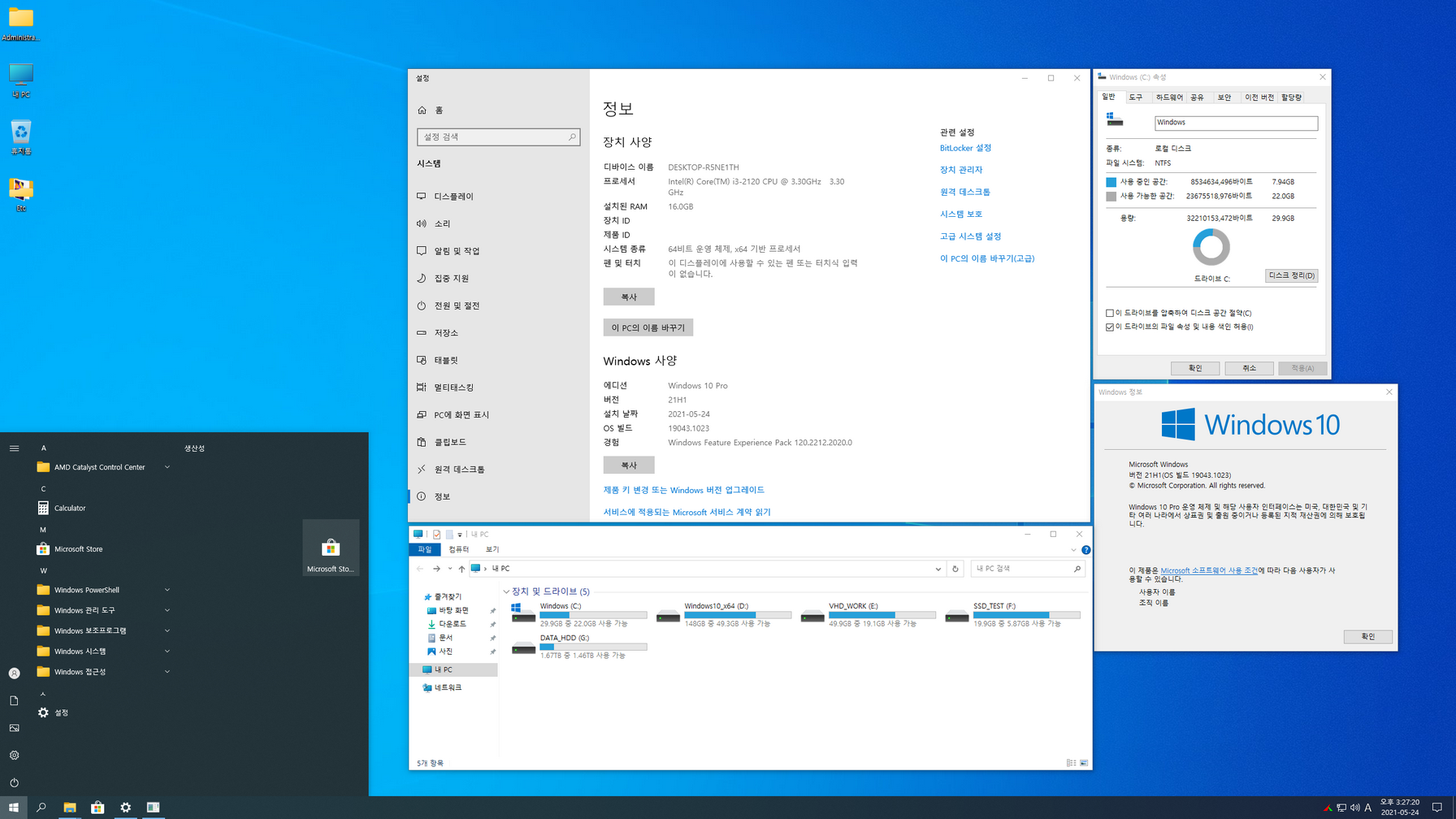Switch to 하드웨어 tab in properties

pos(1169,97)
